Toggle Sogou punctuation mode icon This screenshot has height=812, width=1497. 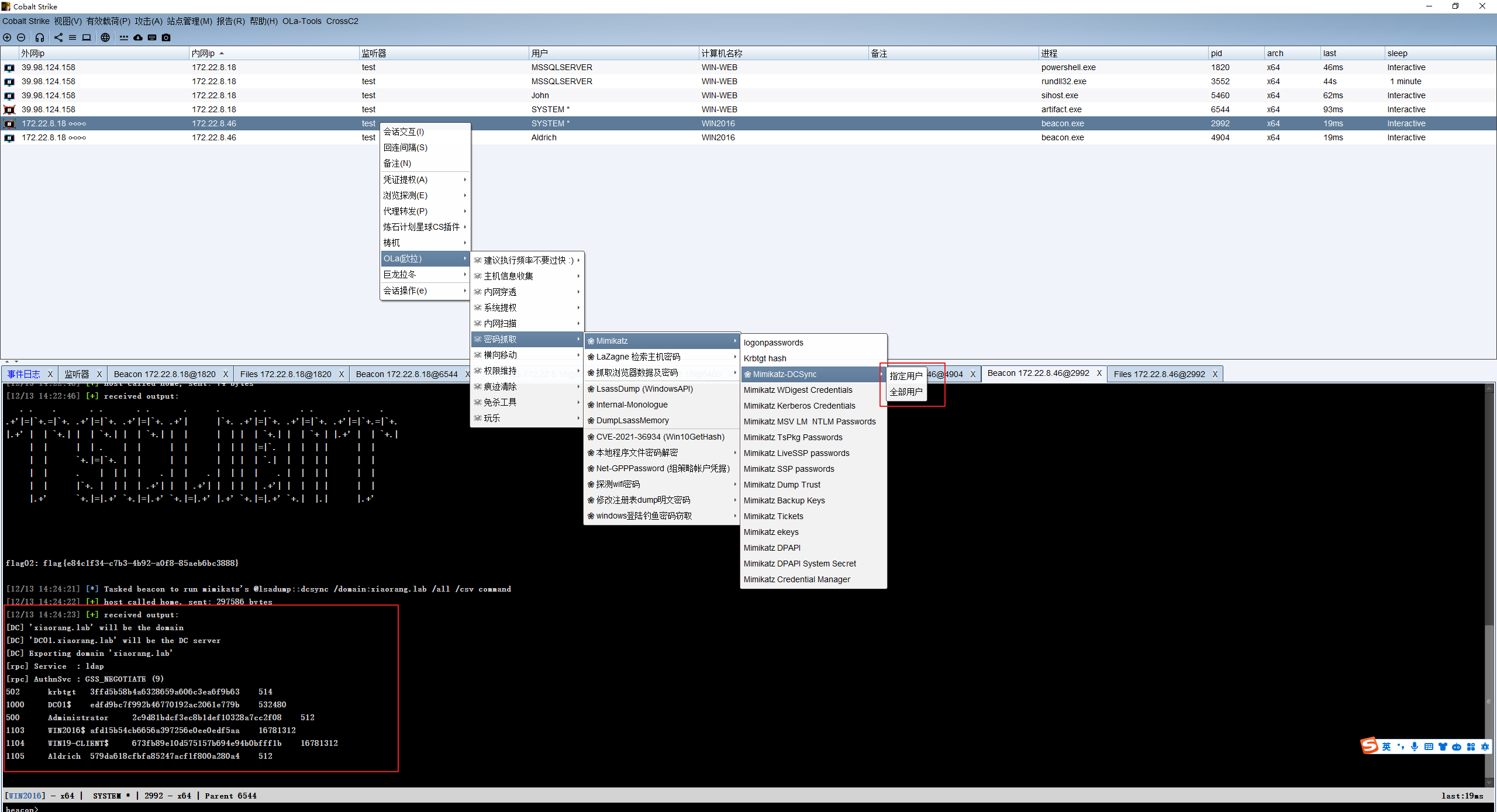coord(1401,747)
